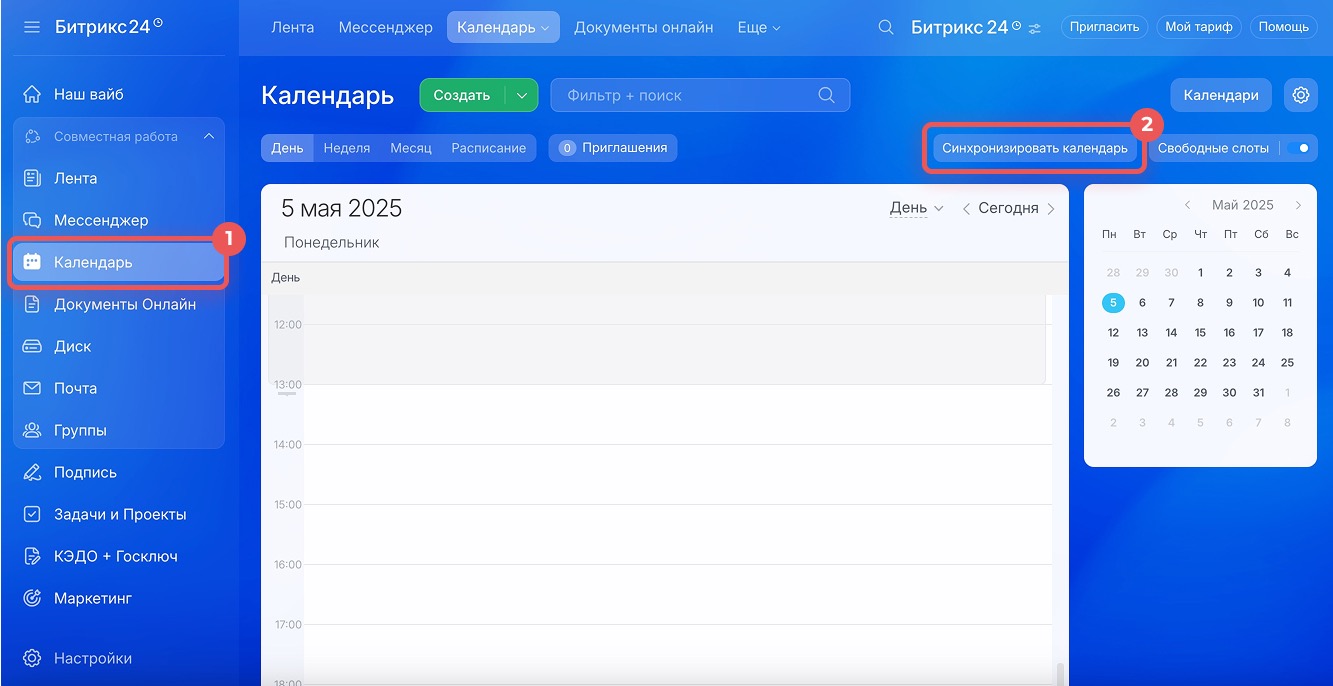Screen dimensions: 1333x686
Task: Expand the Еще menu in top navigation
Action: [758, 27]
